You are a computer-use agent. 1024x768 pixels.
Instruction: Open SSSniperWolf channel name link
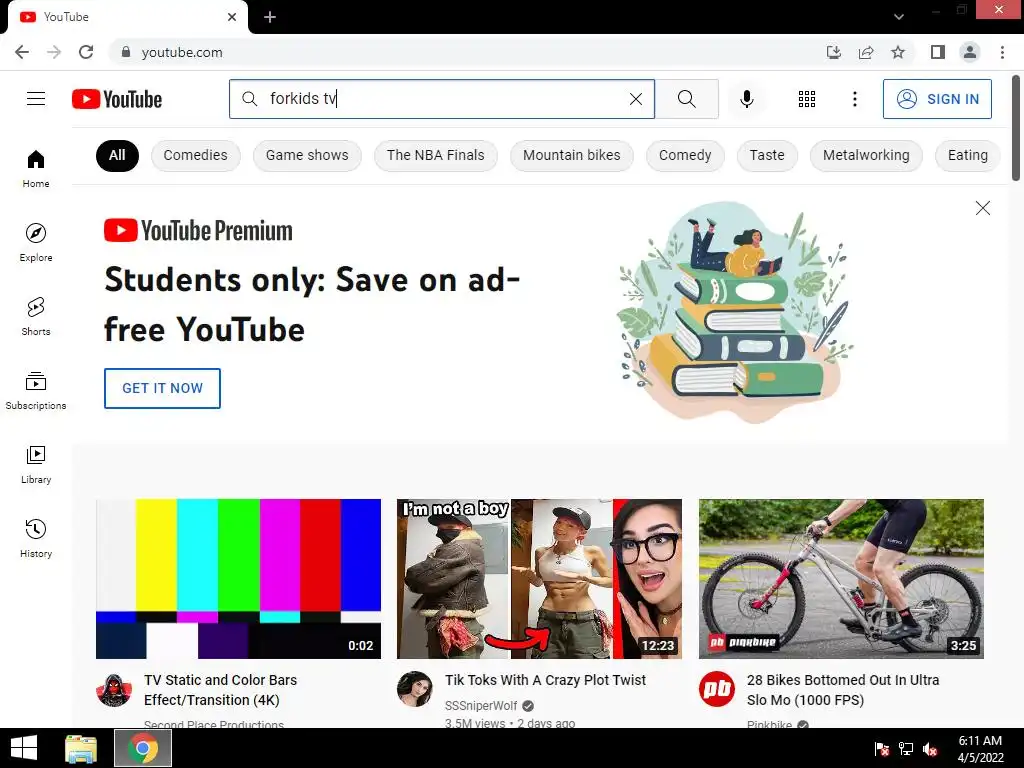click(x=481, y=705)
